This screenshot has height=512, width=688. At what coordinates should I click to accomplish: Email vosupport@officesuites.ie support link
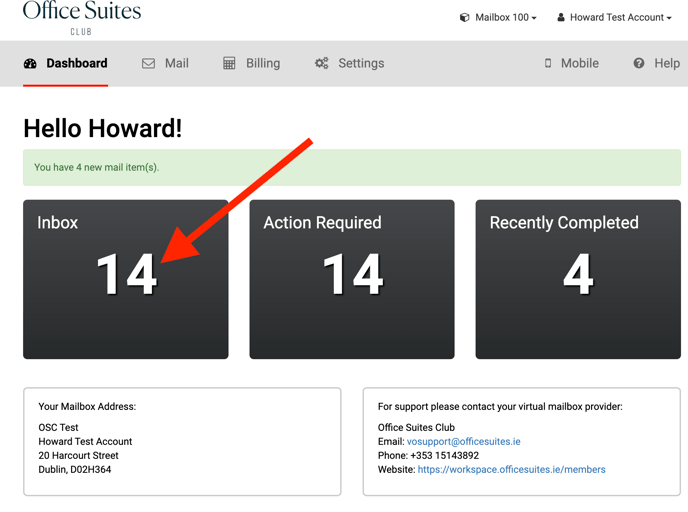[x=463, y=441]
